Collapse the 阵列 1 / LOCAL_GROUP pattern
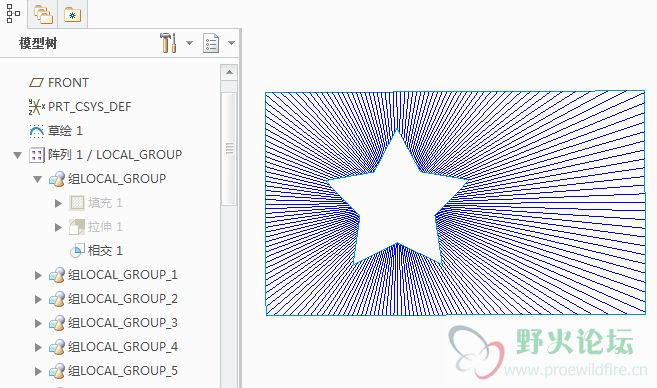 point(18,155)
